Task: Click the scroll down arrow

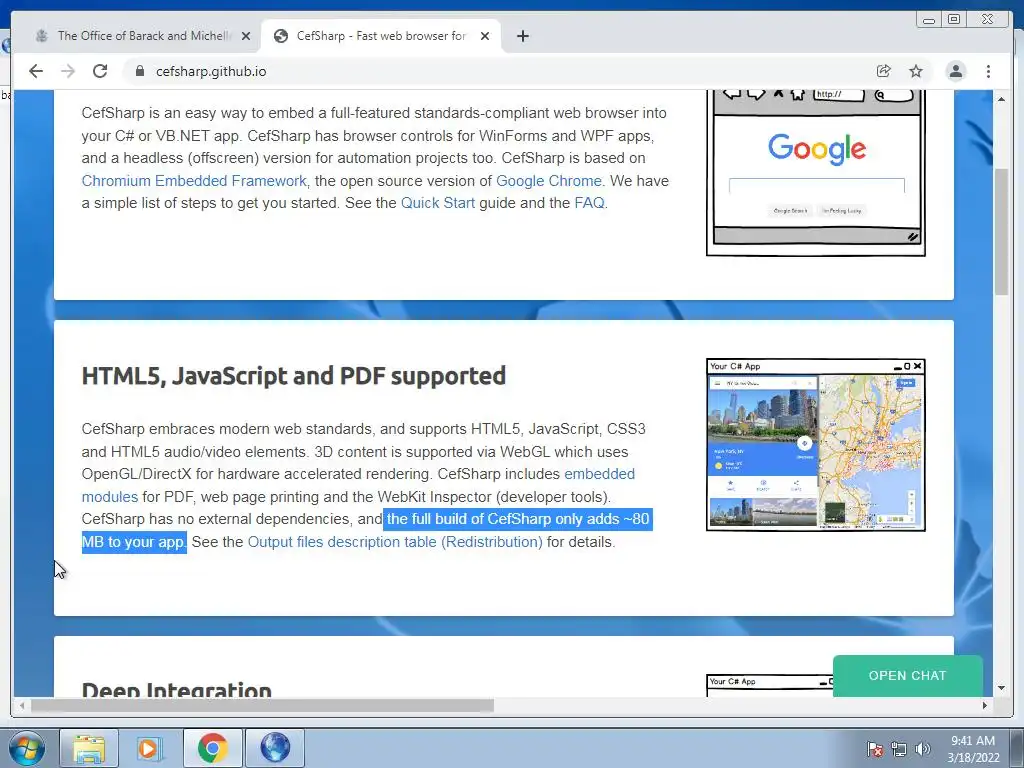Action: 1001,688
